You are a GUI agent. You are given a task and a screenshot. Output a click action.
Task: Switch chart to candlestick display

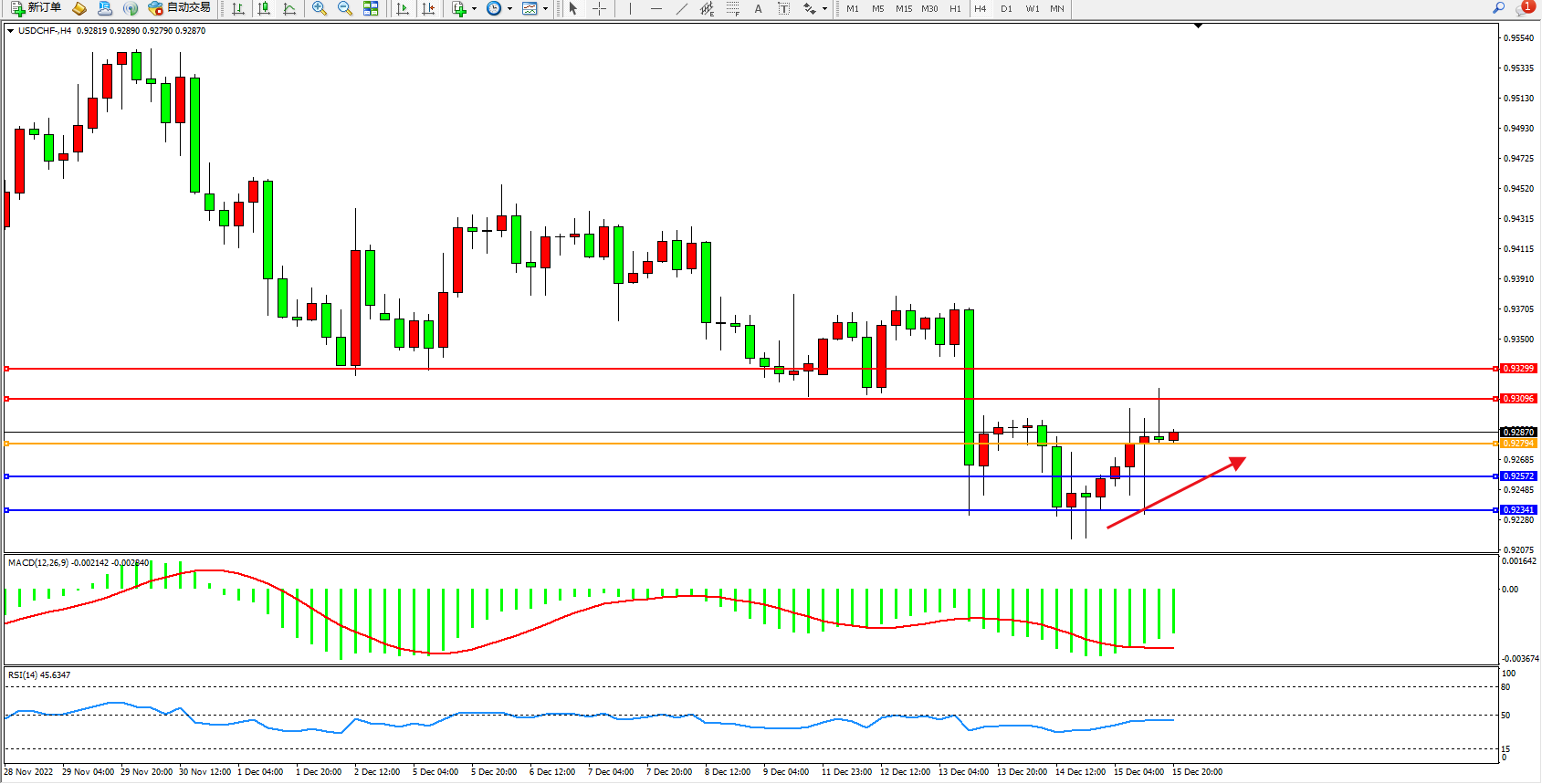pos(264,8)
